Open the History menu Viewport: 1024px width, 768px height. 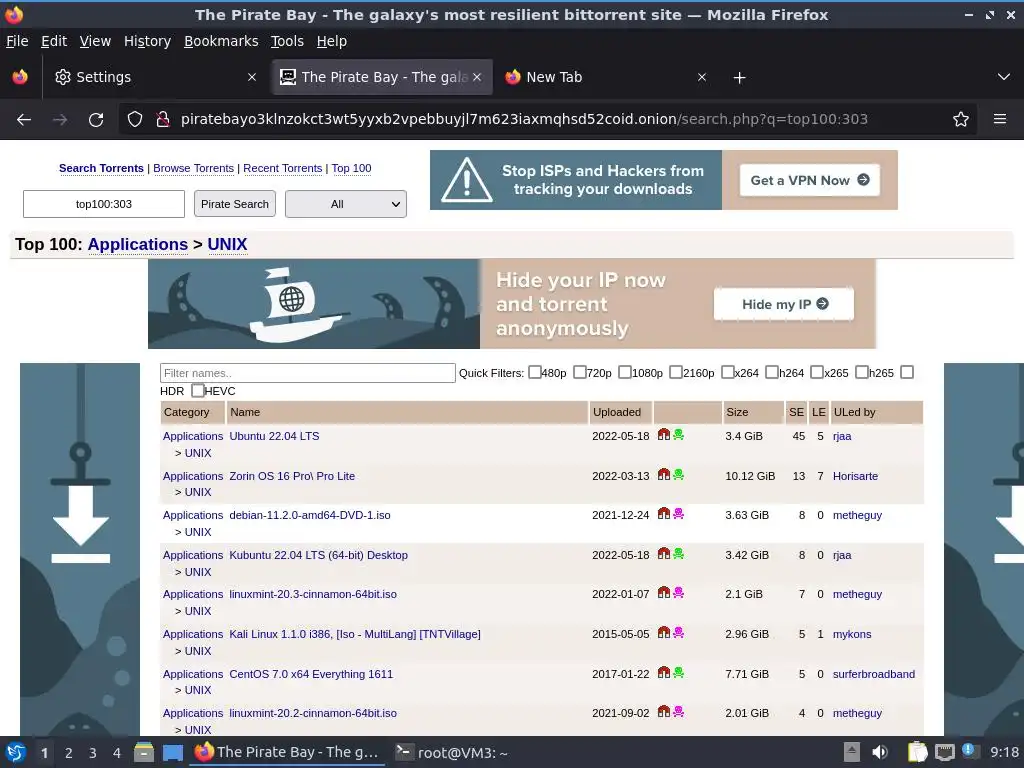coord(147,41)
